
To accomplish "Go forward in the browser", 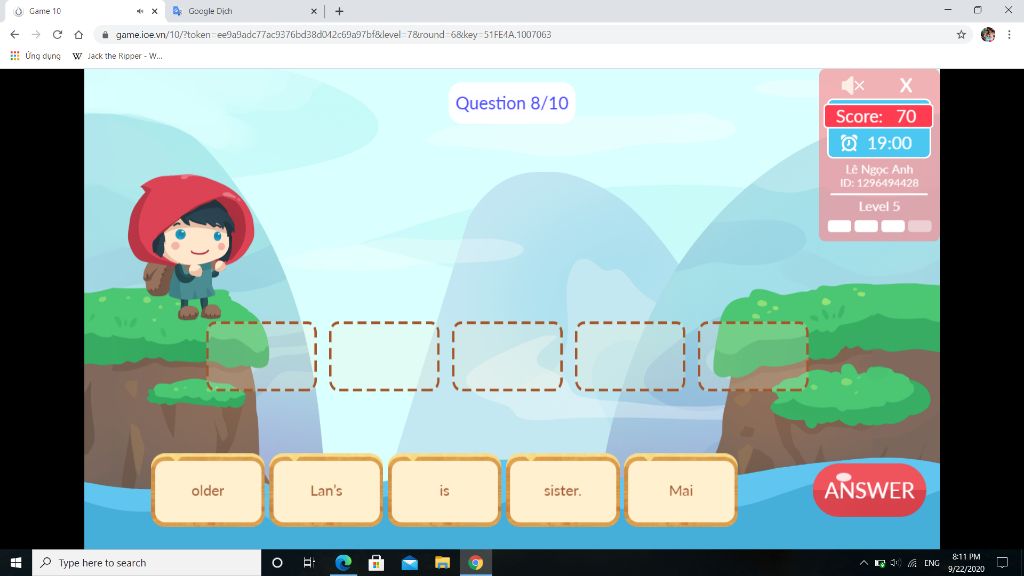I will [x=36, y=35].
